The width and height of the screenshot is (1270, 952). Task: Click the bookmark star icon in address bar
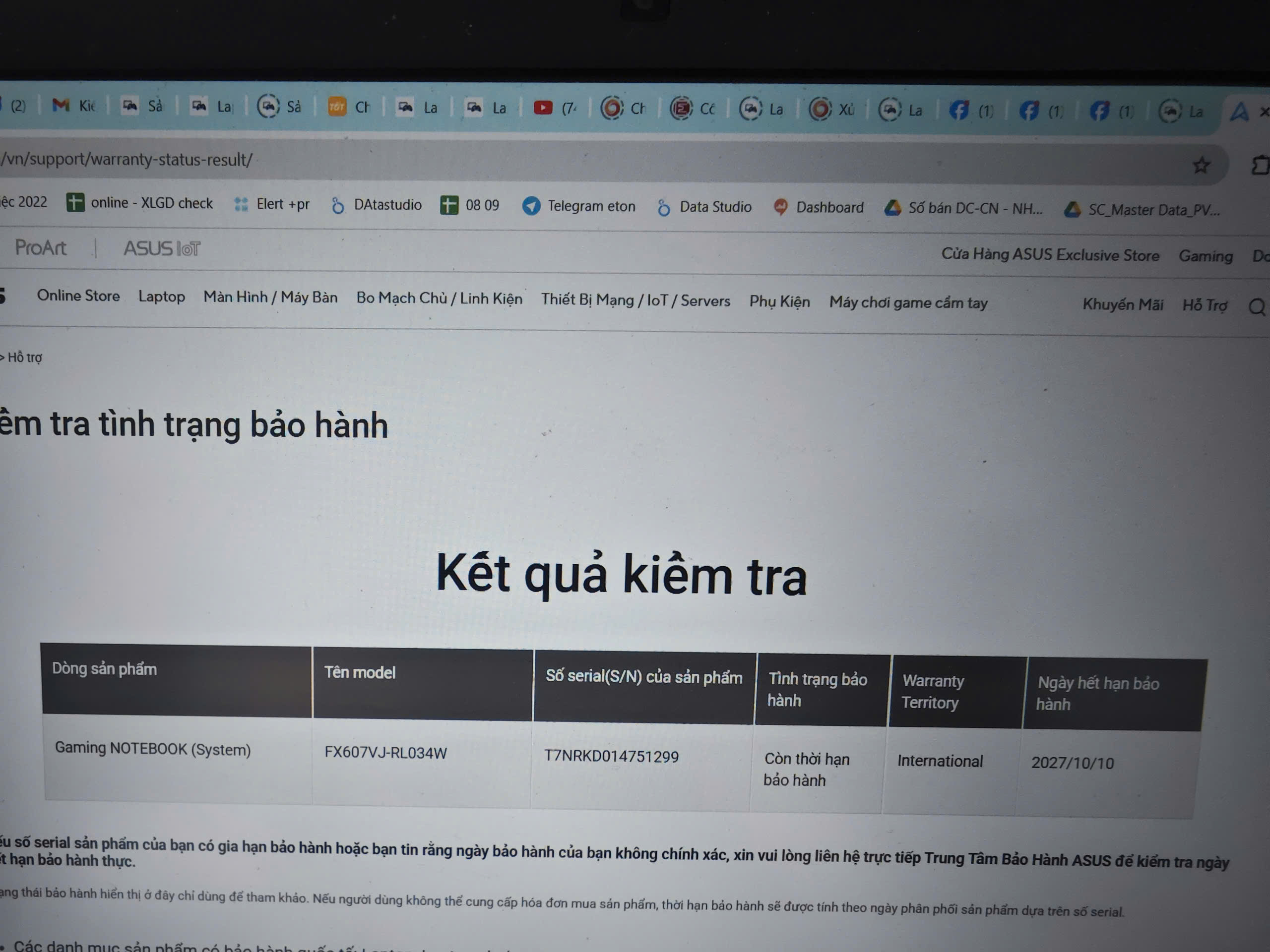(1201, 165)
